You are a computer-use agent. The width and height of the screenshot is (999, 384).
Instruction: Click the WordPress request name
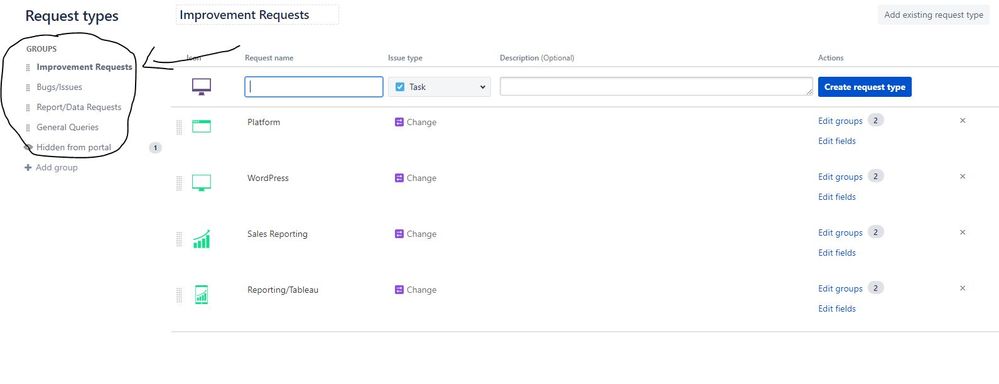point(268,178)
